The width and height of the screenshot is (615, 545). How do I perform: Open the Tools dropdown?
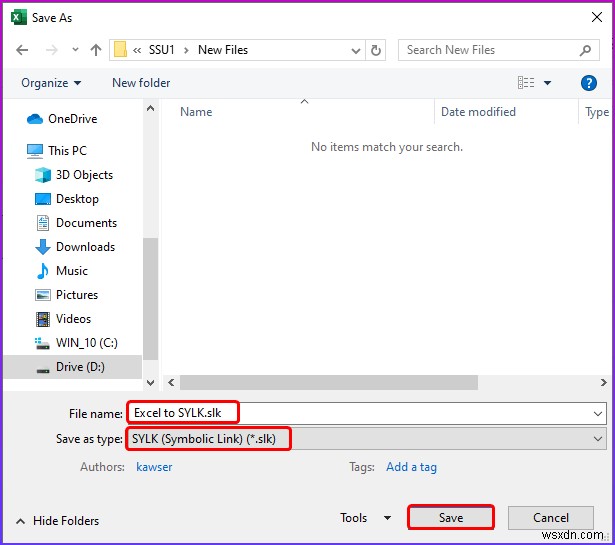[366, 518]
